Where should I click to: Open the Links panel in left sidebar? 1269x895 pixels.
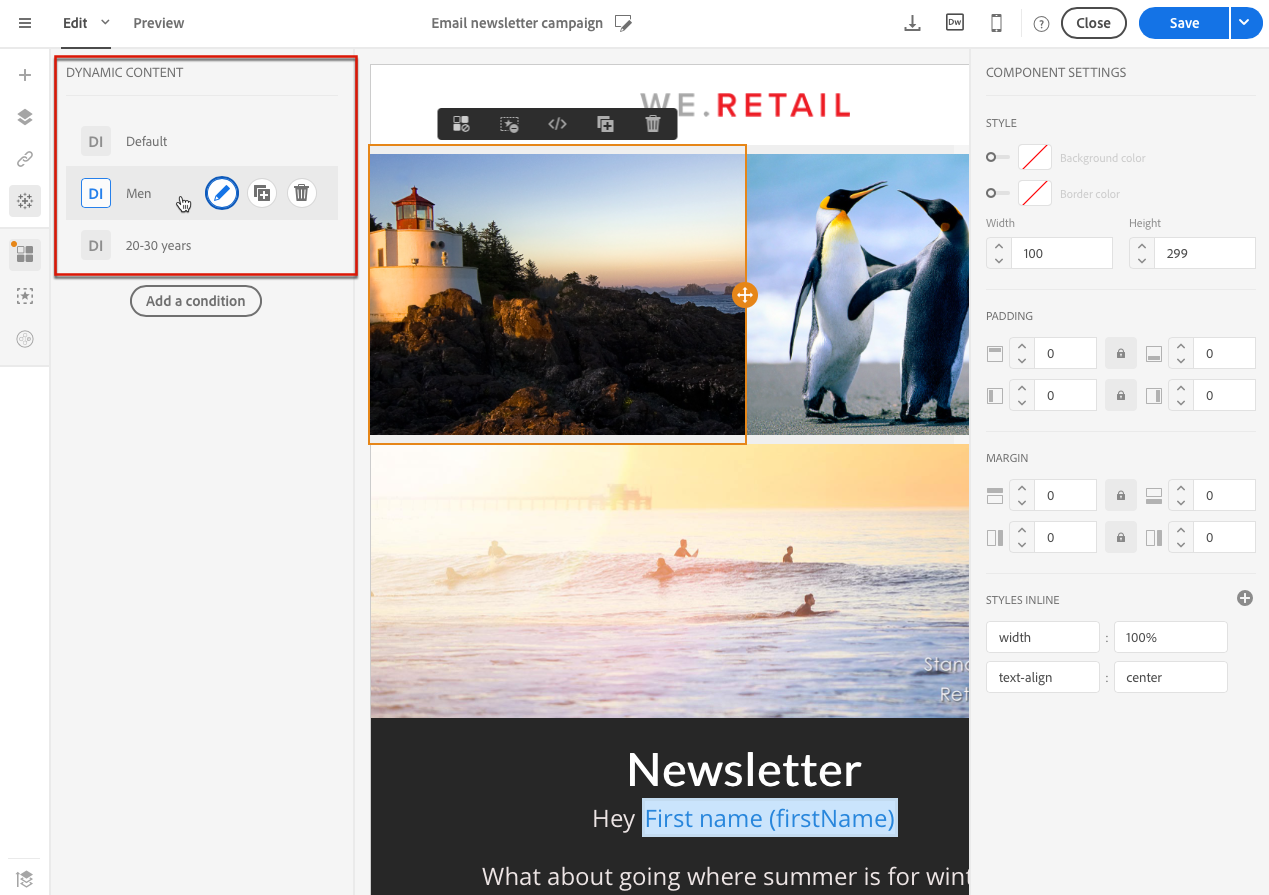pos(25,159)
